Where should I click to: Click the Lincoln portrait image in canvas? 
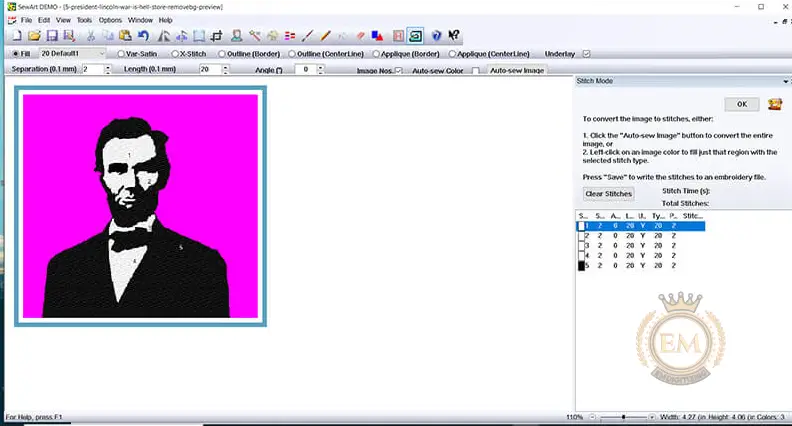(x=140, y=206)
